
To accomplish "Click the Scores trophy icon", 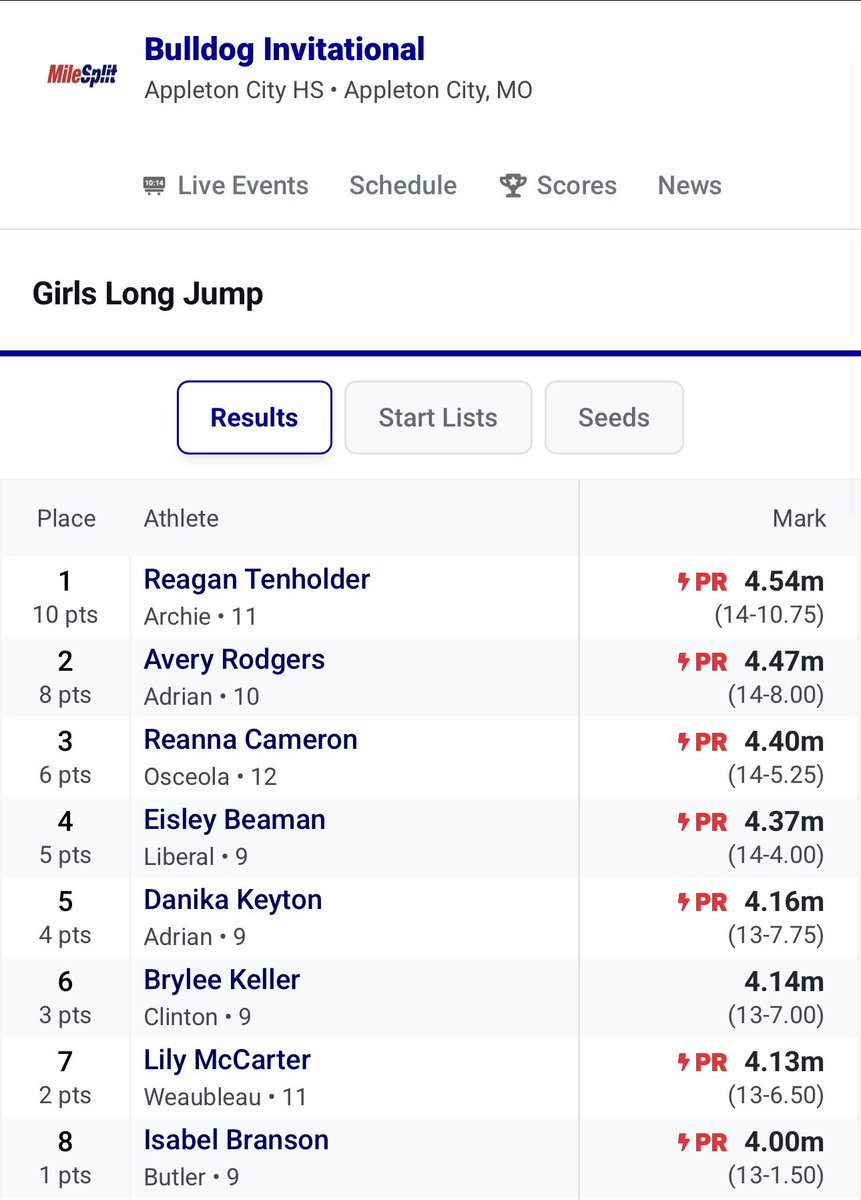I will pos(513,186).
